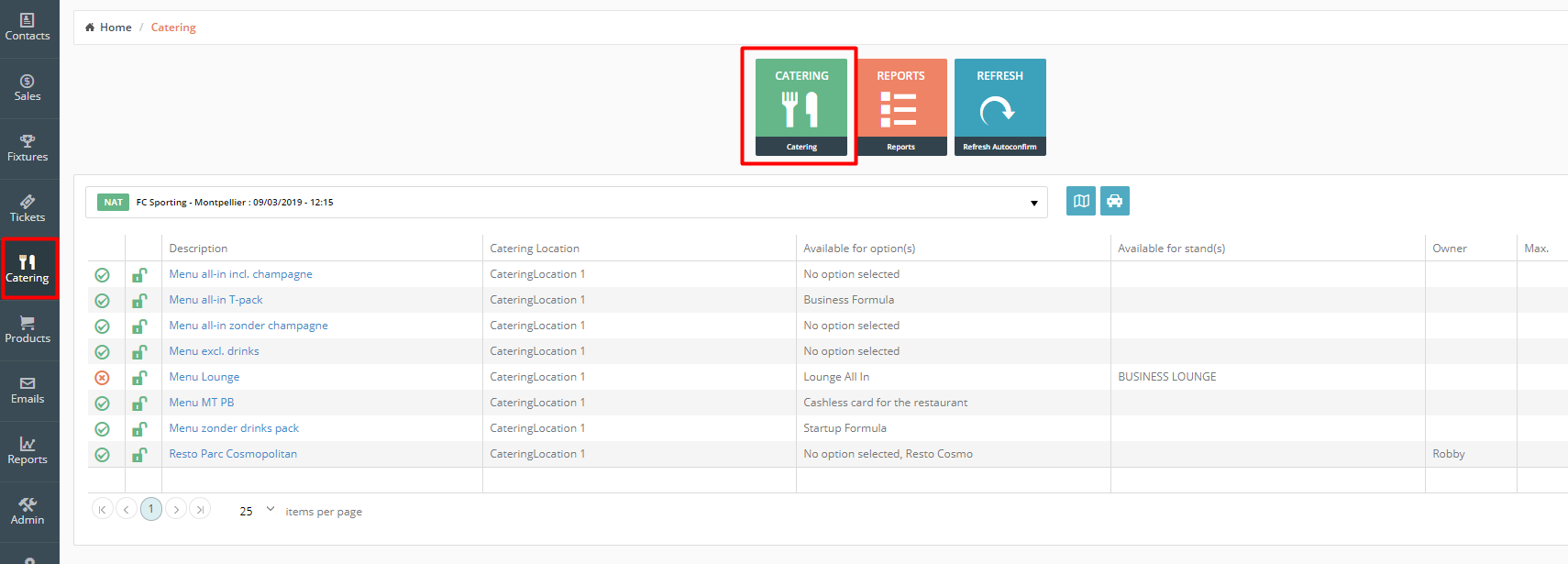
Task: Click the green Catering tile
Action: (801, 107)
